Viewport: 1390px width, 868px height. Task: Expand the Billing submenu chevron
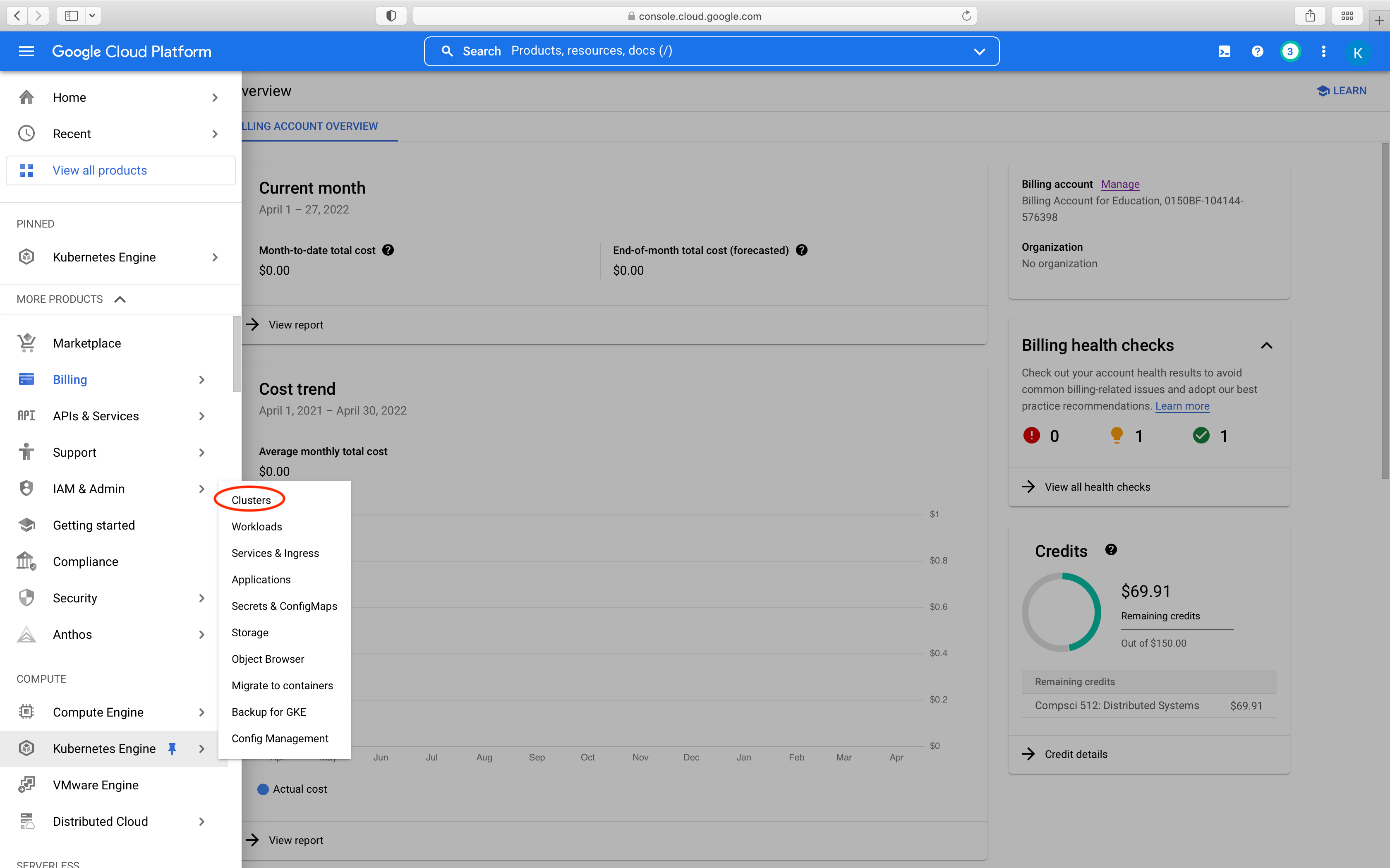tap(202, 379)
